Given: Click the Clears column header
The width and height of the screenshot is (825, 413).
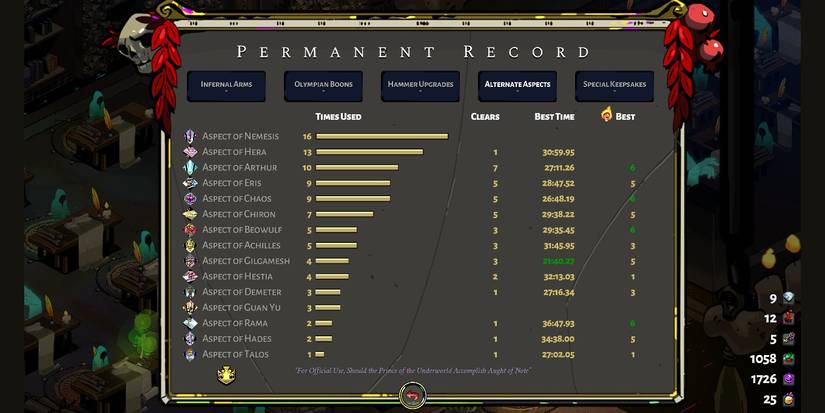Looking at the screenshot, I should (x=485, y=117).
